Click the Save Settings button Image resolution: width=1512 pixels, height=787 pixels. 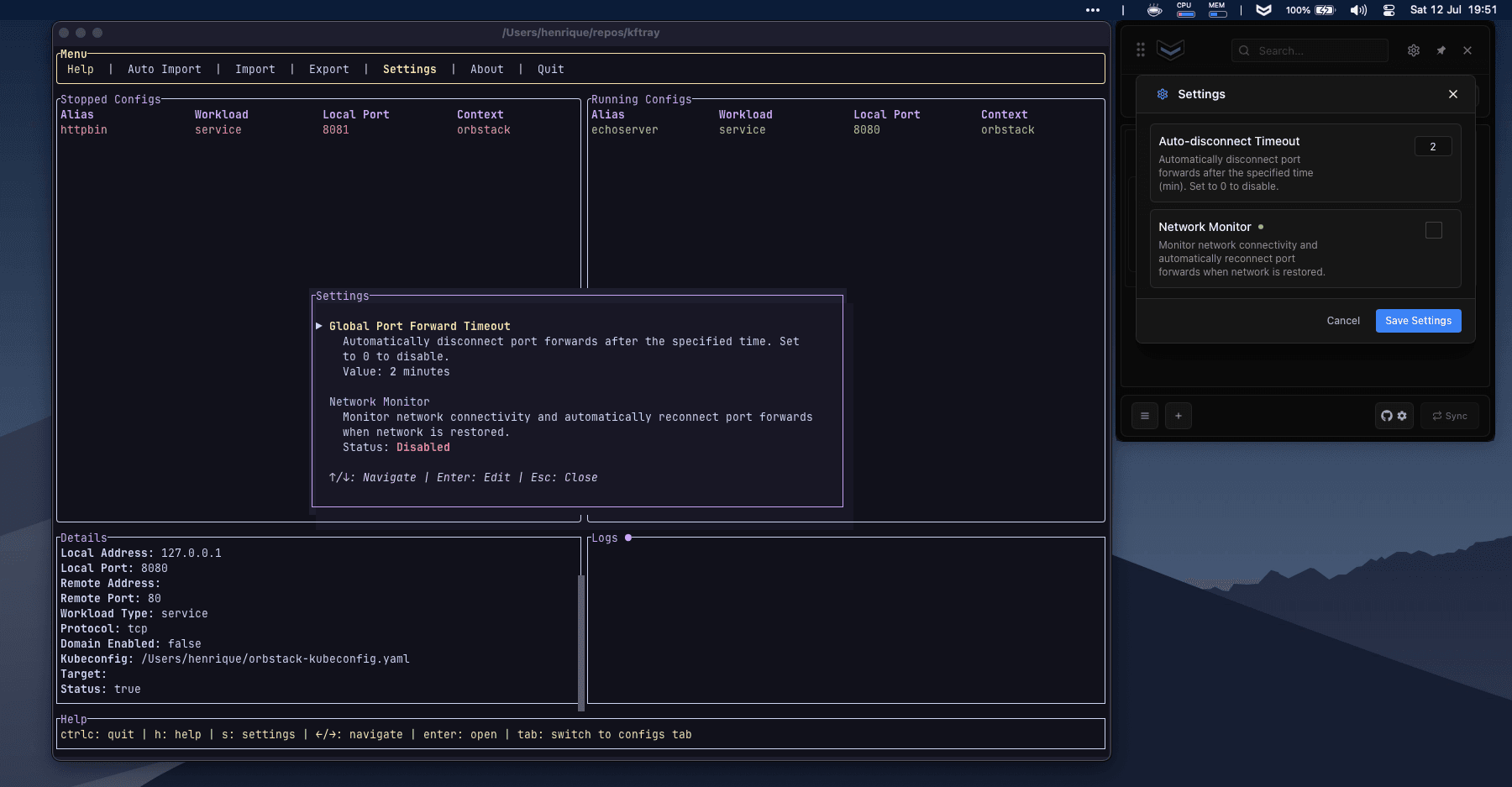pos(1417,320)
